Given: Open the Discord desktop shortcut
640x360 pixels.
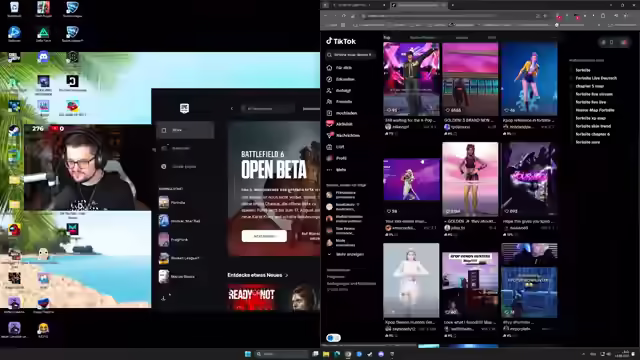Looking at the screenshot, I should pos(43,56).
